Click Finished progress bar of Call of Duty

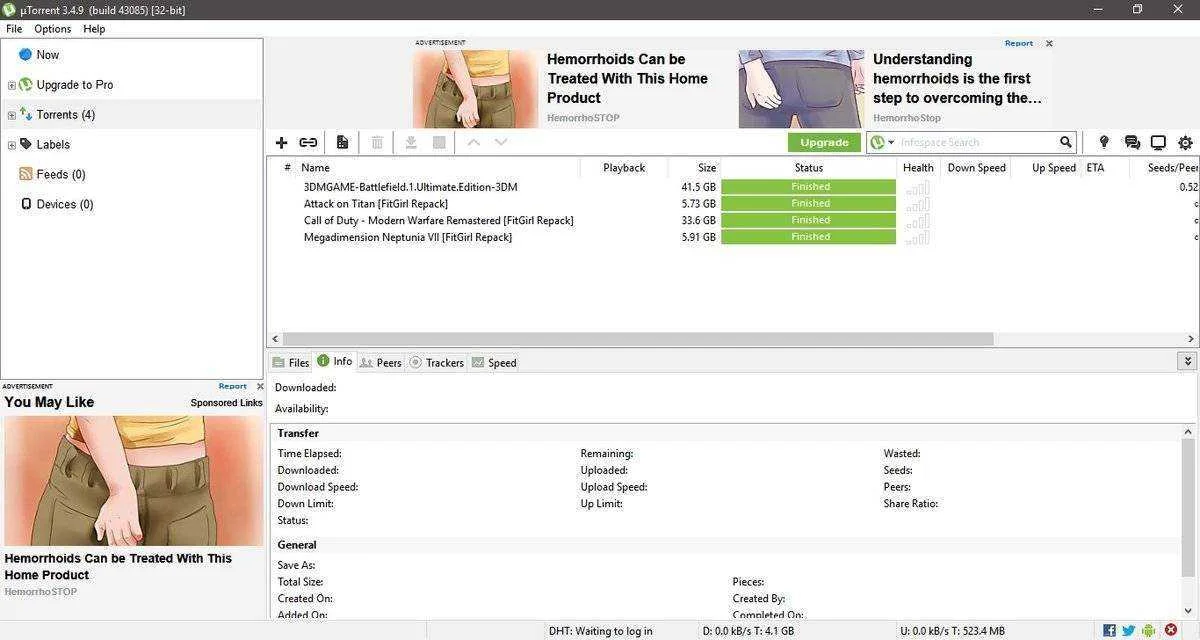coord(809,220)
